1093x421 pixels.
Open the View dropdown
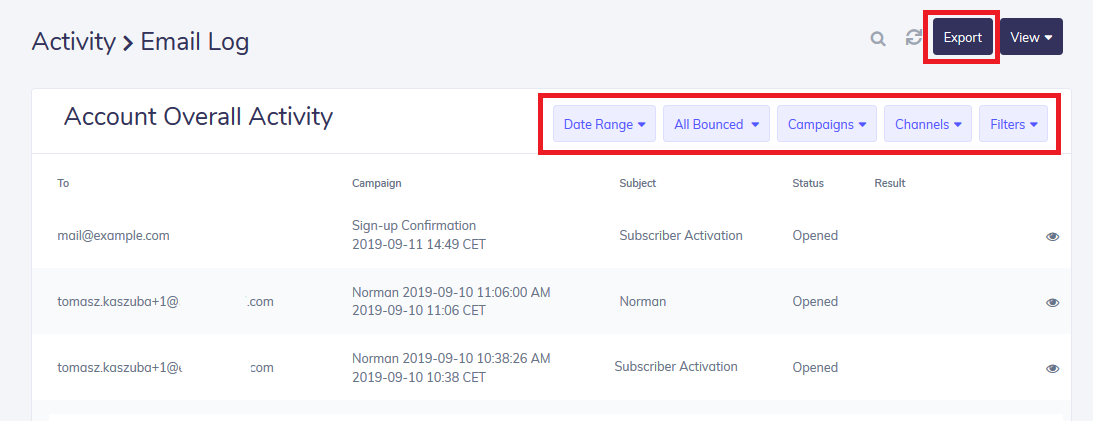point(1031,37)
